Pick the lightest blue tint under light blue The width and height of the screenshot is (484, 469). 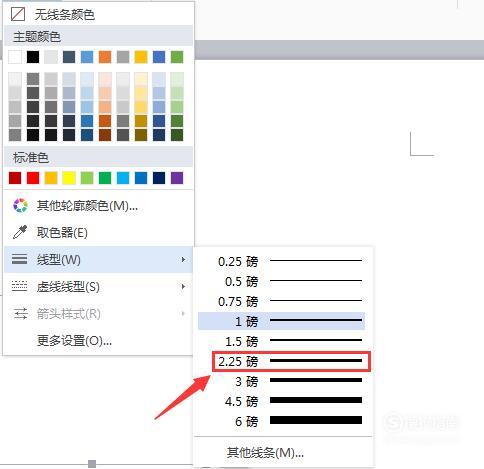[87, 79]
